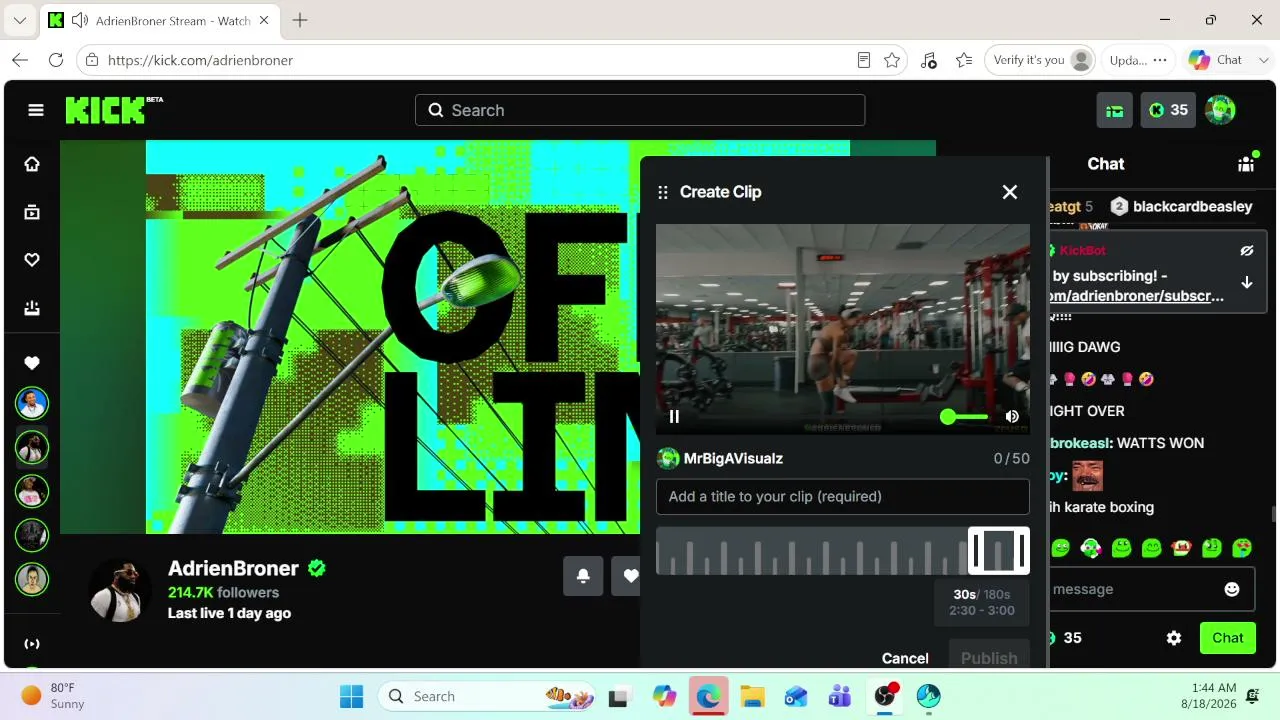Open the browser favorites list icon
Screen dimensions: 1280x720
(964, 60)
